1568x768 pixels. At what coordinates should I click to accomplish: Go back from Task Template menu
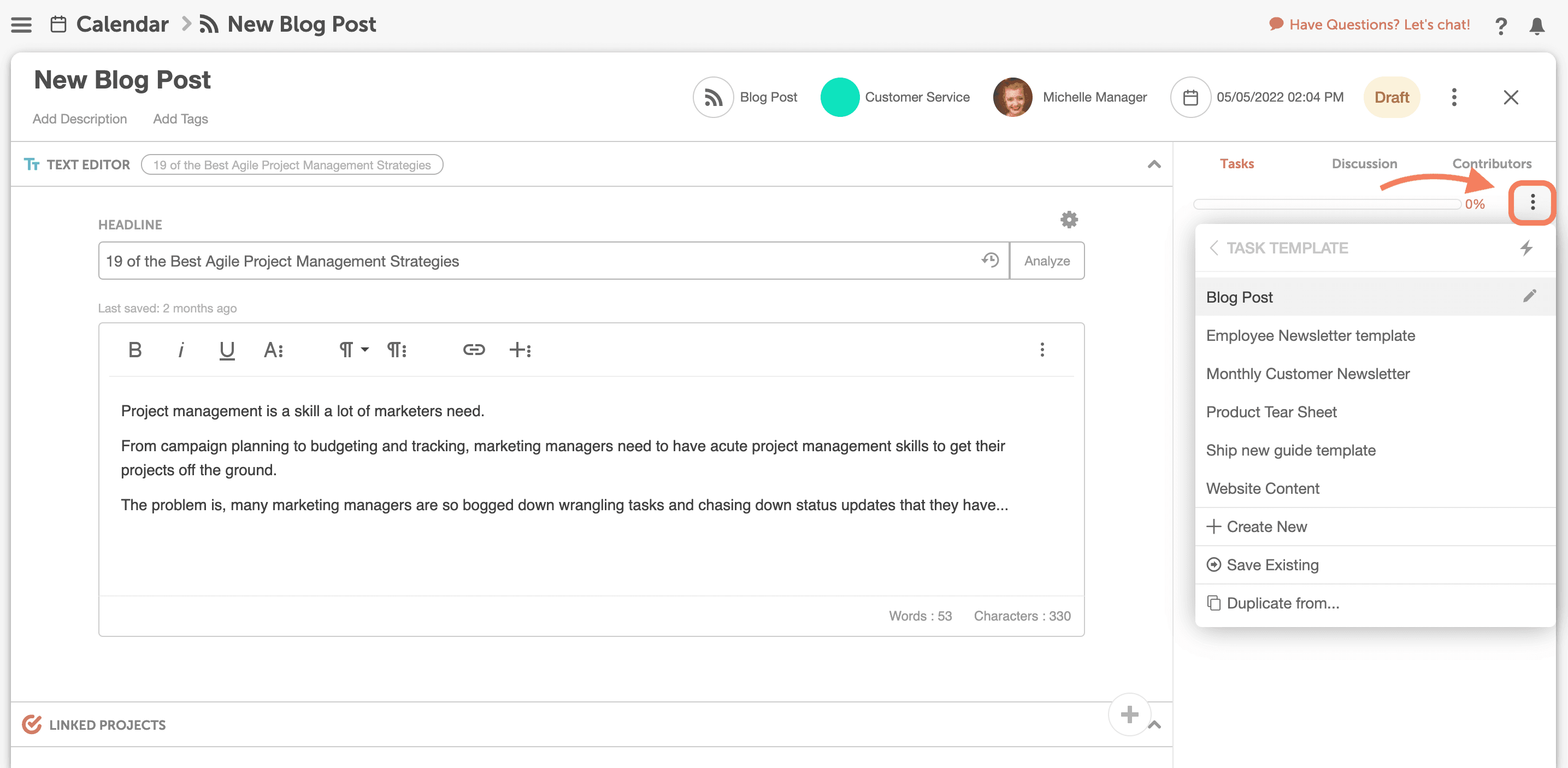point(1213,247)
